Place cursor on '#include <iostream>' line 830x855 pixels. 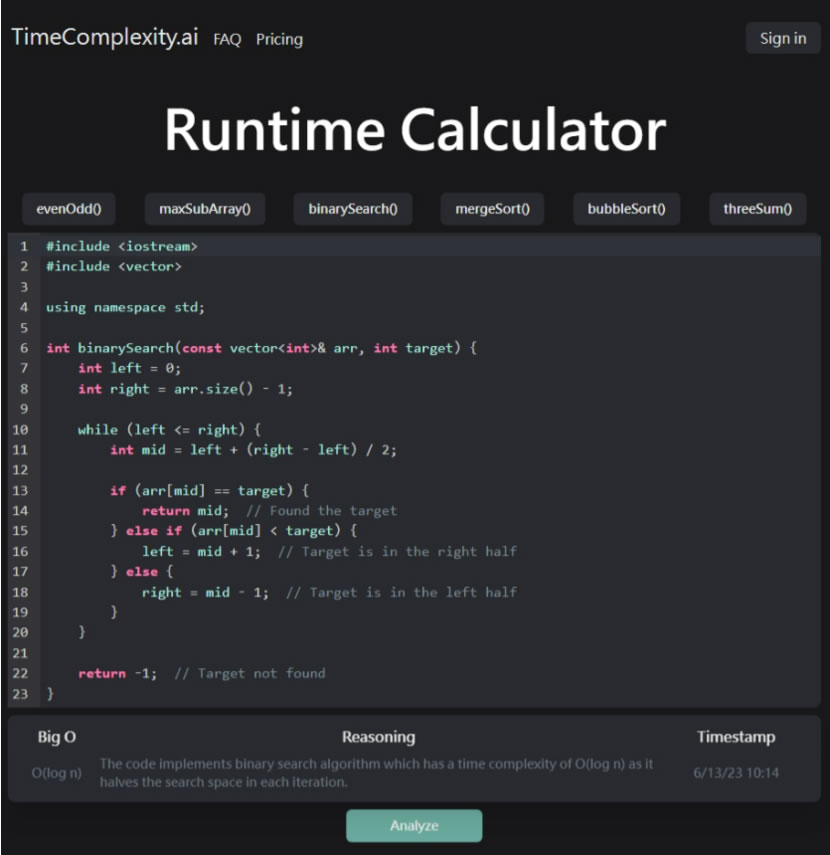point(122,246)
